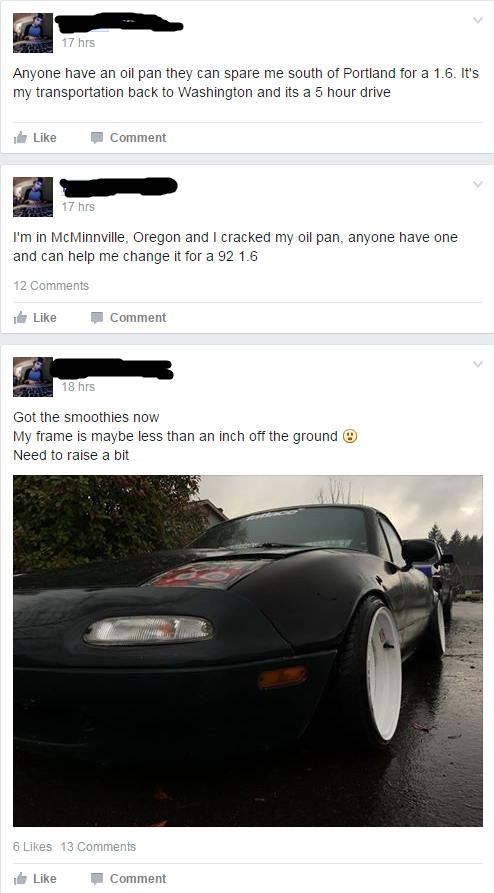494x893 pixels.
Task: Click the profile picture on the McMinnville post
Action: tap(33, 197)
